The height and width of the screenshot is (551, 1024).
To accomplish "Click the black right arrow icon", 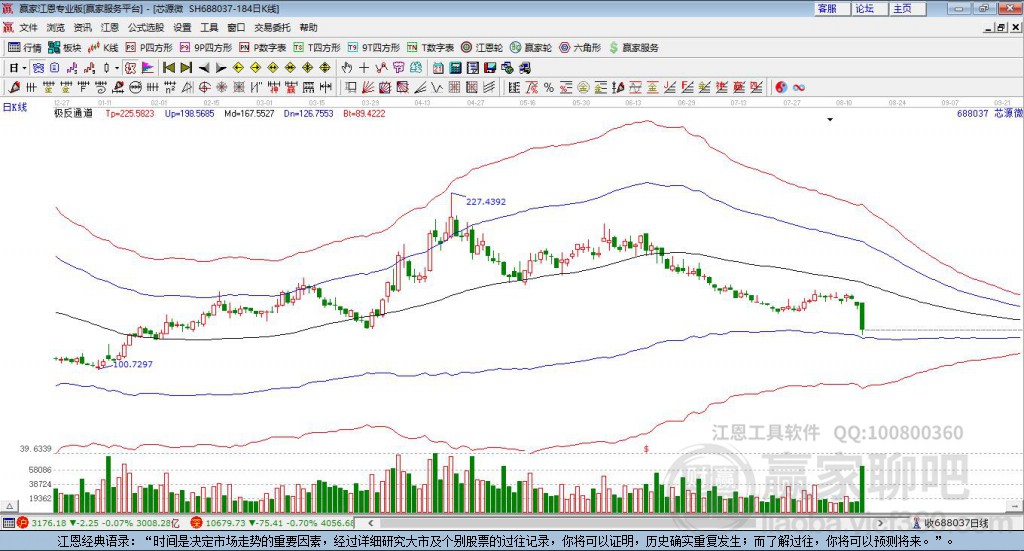I will coord(221,68).
